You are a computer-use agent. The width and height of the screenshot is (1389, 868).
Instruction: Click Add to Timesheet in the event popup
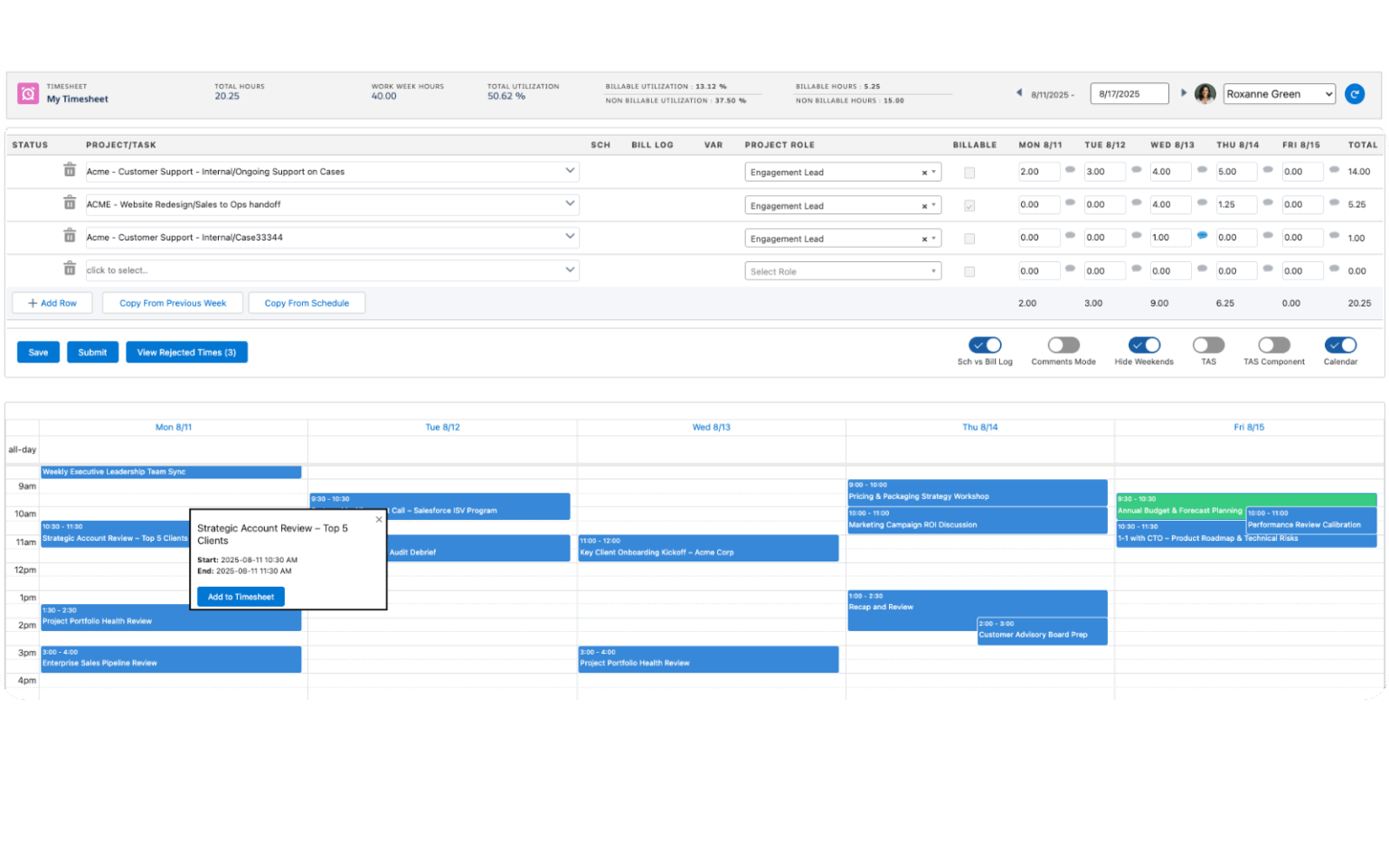coord(240,596)
